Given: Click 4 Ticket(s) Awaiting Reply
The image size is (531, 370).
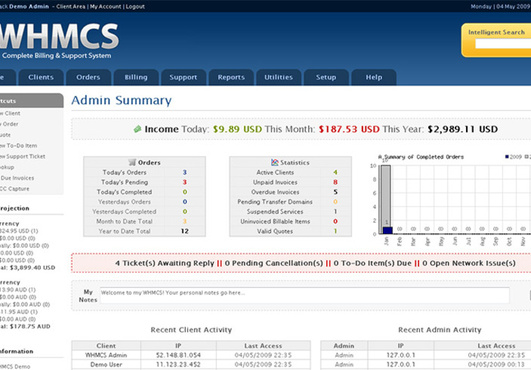Looking at the screenshot, I should point(165,263).
